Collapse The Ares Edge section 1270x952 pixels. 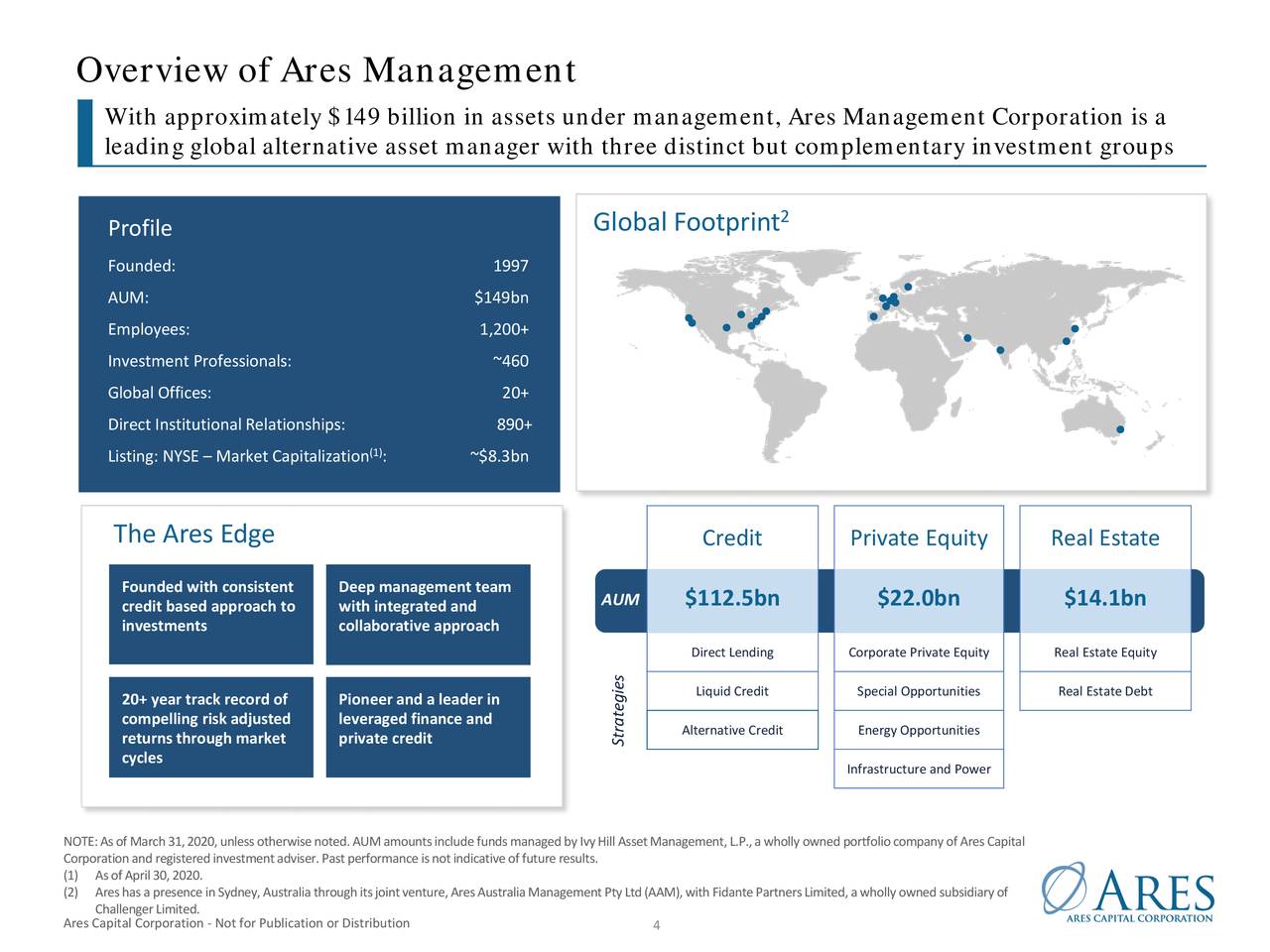(193, 534)
